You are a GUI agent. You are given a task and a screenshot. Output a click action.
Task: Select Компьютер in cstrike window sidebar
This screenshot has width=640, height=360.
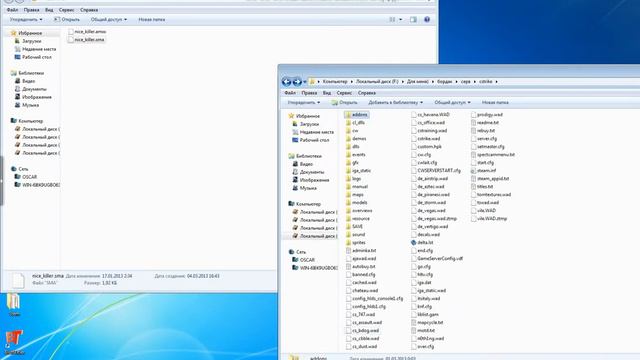[304, 204]
